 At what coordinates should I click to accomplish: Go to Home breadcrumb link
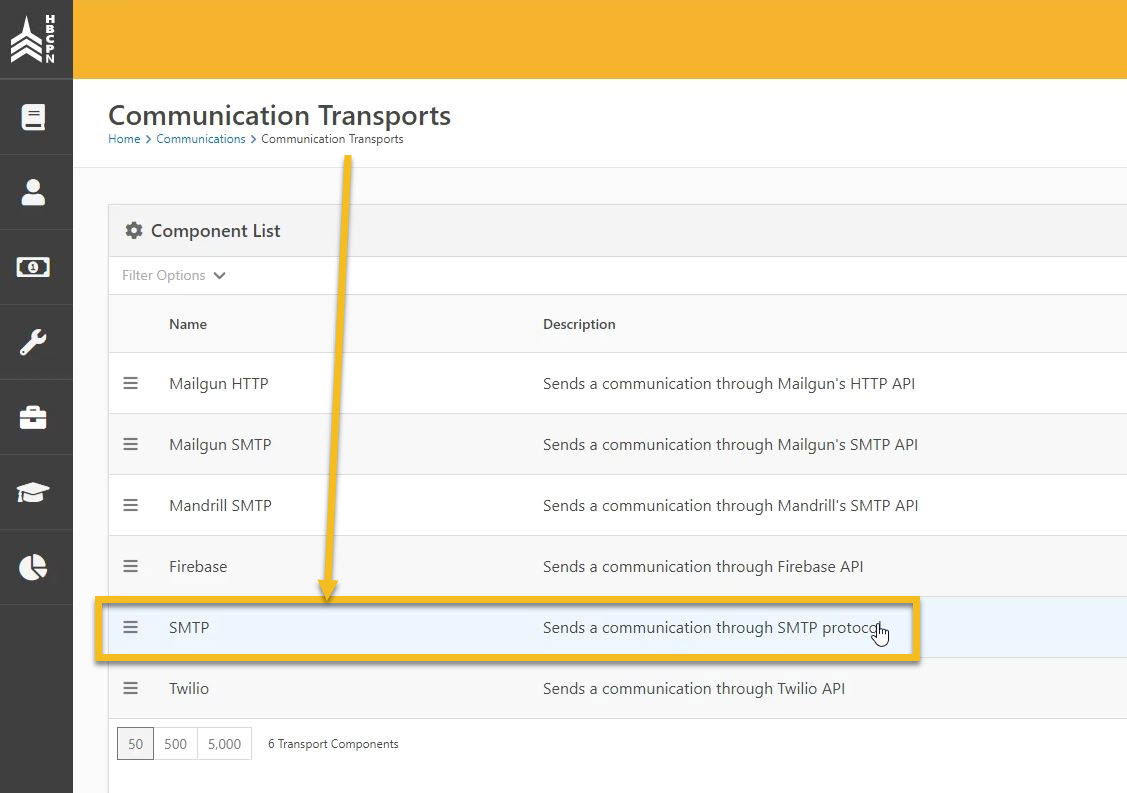[124, 139]
